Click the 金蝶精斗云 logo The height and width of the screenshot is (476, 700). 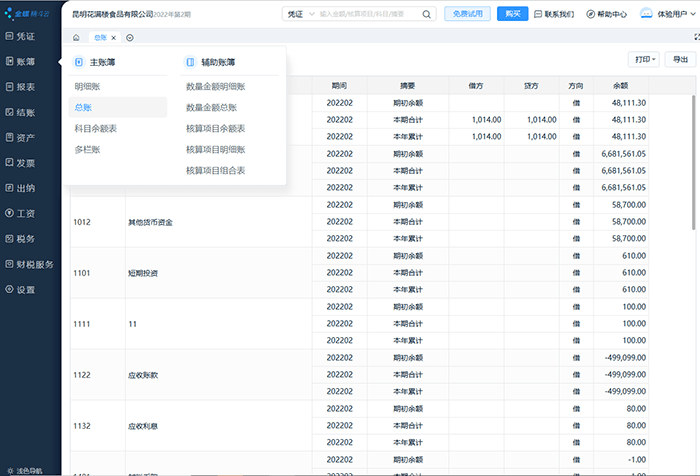coord(27,13)
